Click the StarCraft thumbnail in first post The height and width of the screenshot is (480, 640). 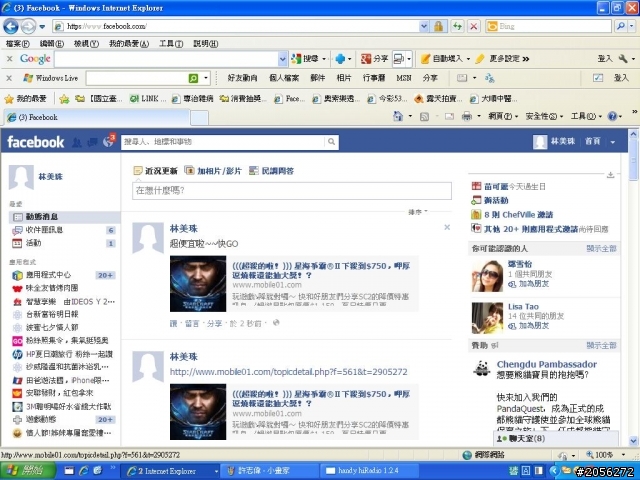[198, 284]
